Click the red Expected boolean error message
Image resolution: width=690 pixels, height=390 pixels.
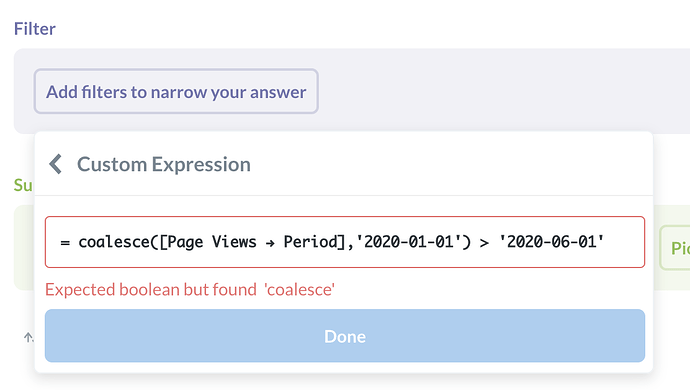[190, 289]
